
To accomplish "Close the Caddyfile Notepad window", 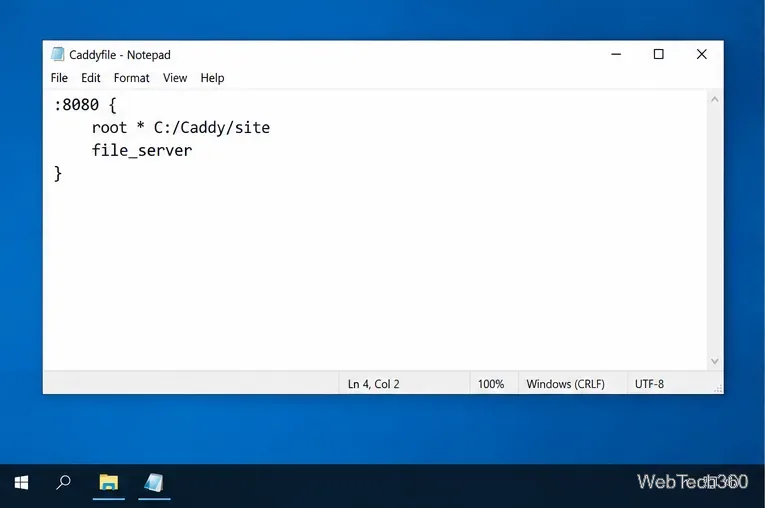I will pos(702,54).
